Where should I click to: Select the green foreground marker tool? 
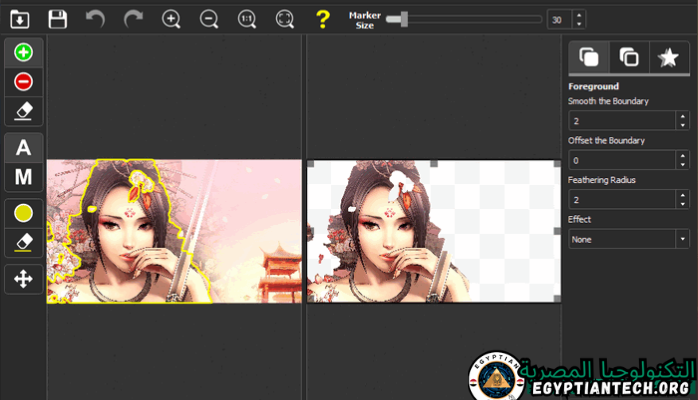tap(24, 53)
